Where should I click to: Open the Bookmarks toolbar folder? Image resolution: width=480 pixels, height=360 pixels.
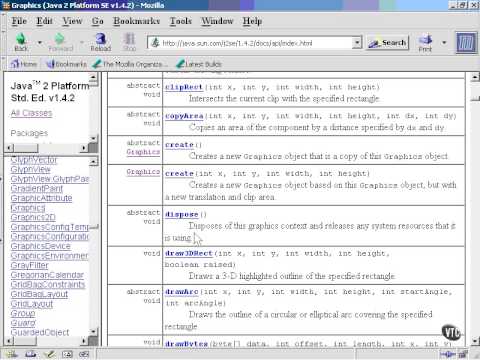click(x=67, y=64)
